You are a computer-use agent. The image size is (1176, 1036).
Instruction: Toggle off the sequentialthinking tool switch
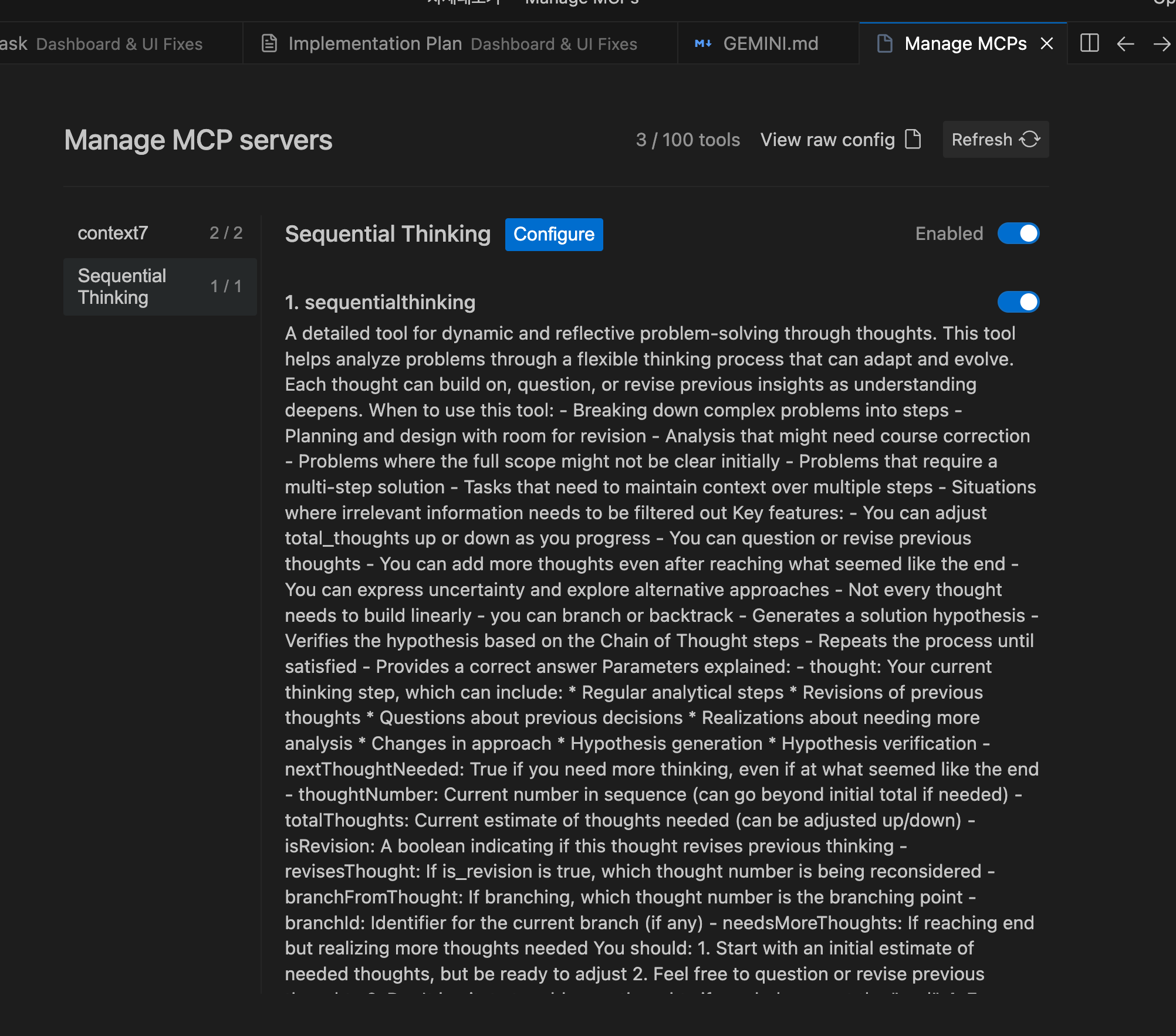coord(1018,302)
